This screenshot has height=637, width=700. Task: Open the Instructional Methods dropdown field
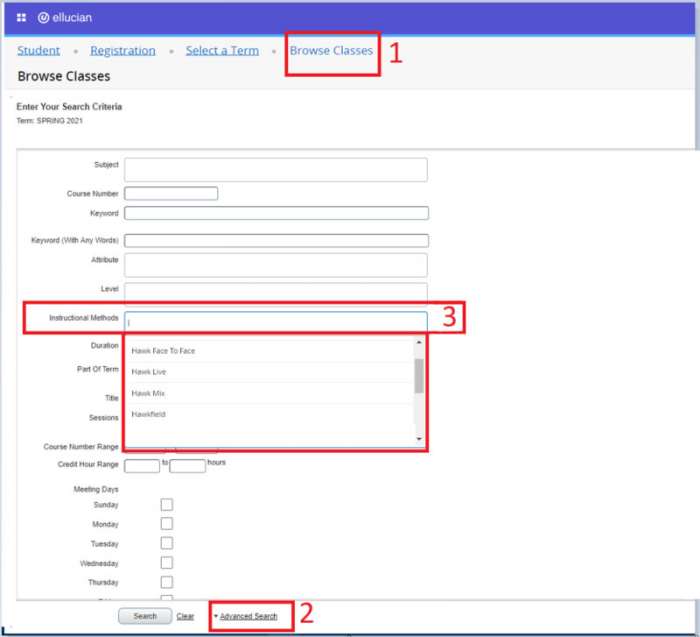[276, 321]
